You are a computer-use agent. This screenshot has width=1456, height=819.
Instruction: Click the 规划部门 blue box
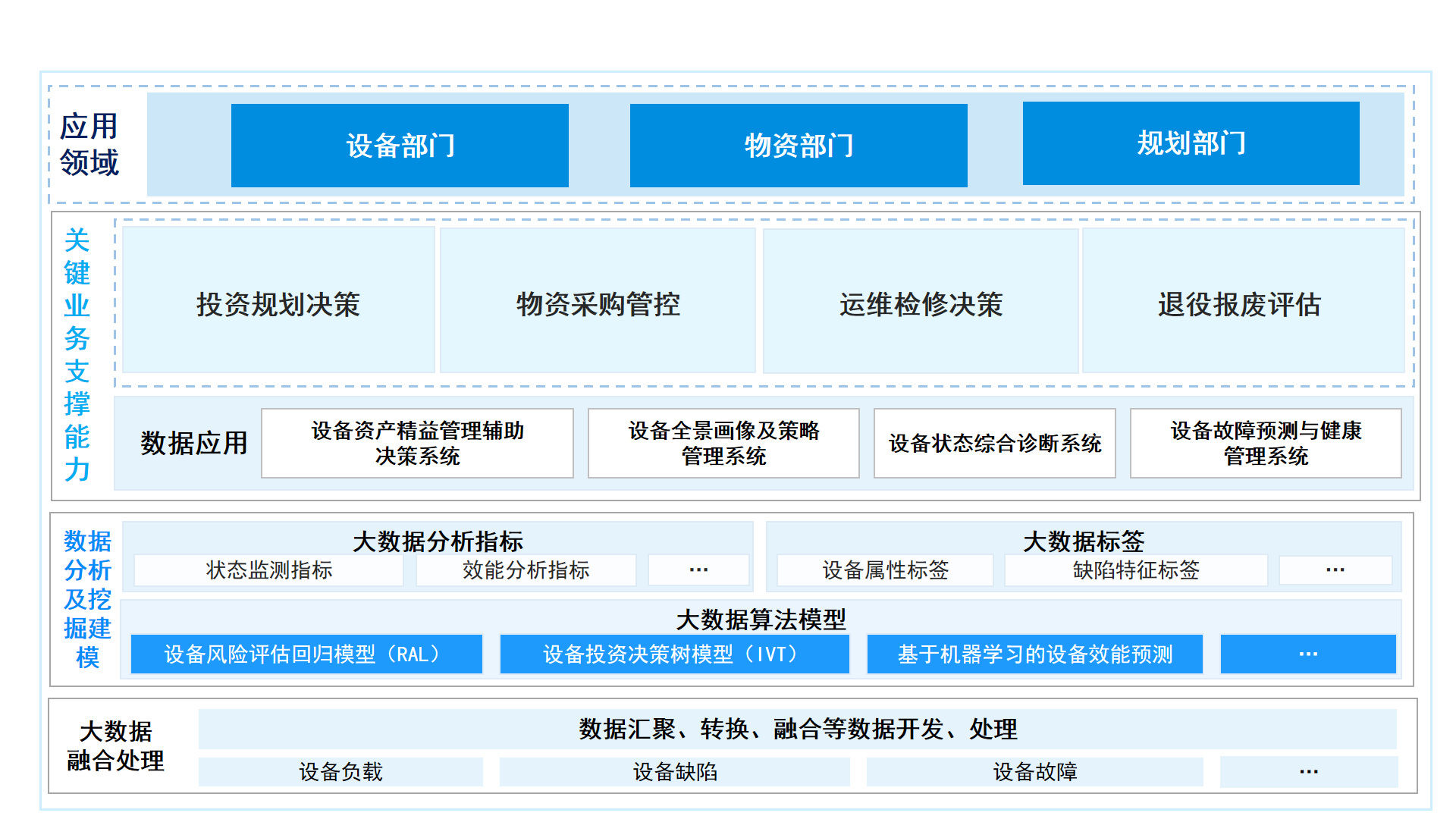click(1191, 143)
